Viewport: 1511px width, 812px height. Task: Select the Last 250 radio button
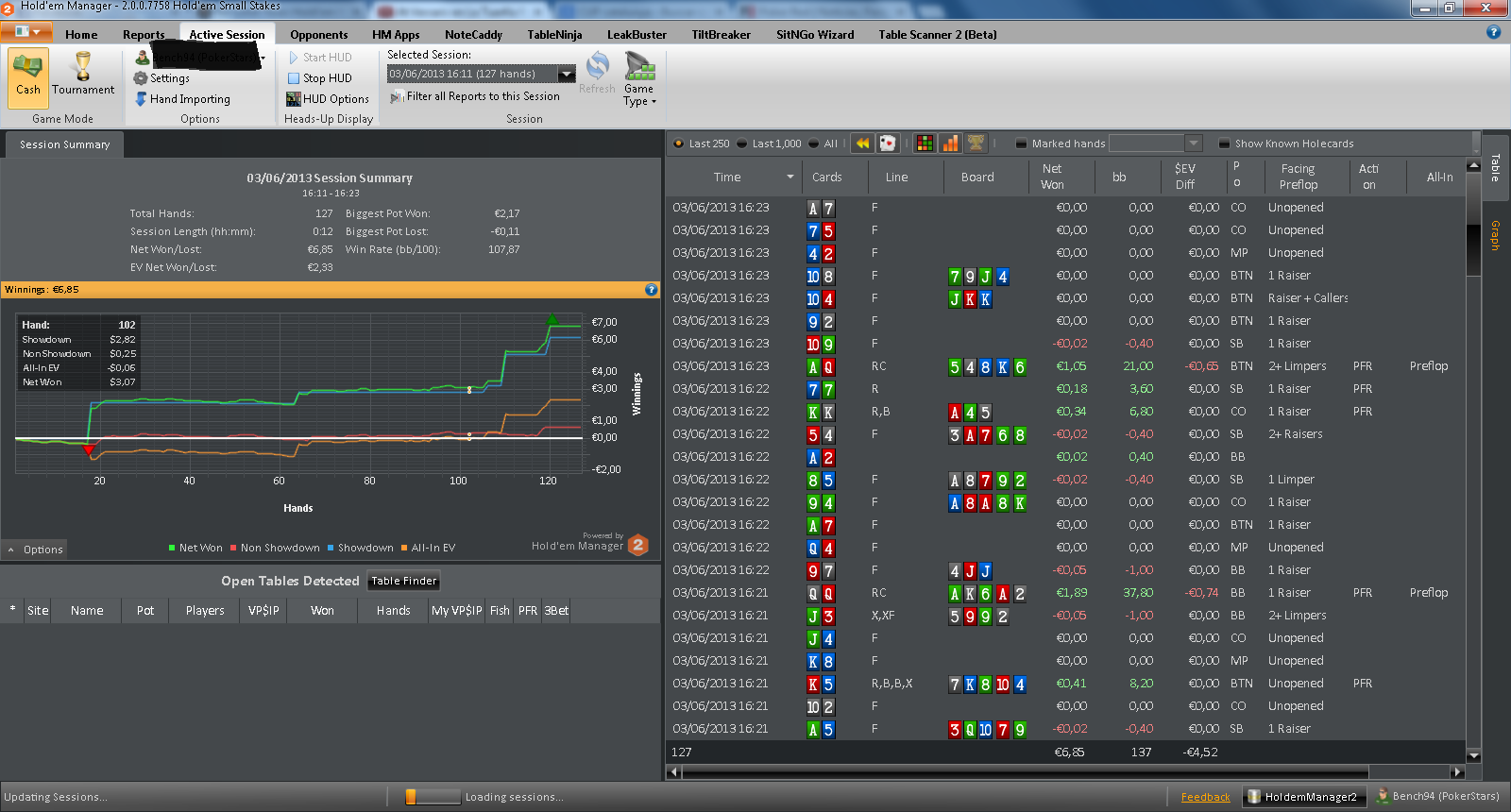[678, 144]
